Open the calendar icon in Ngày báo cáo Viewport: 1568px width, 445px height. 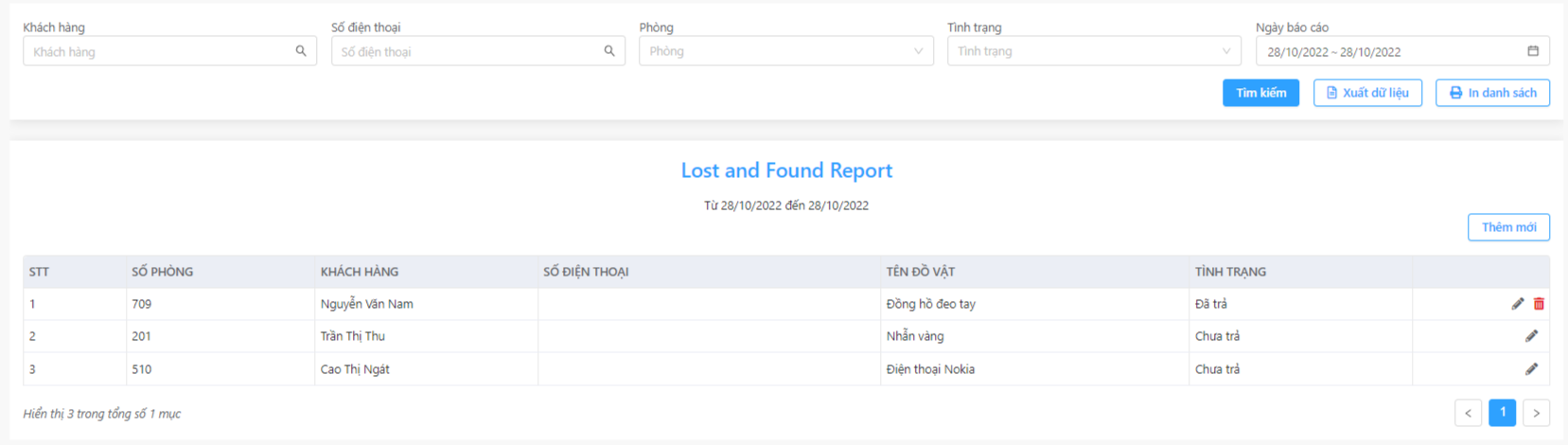point(1533,51)
